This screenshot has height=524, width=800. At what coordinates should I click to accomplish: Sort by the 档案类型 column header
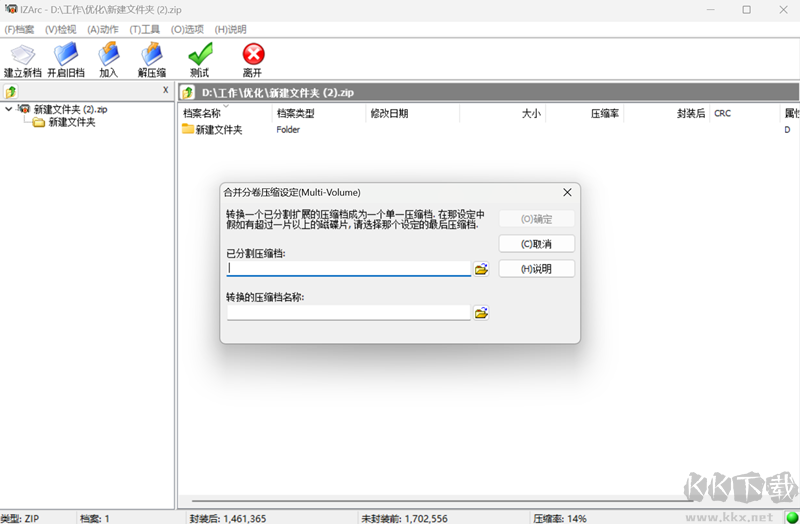click(x=319, y=113)
